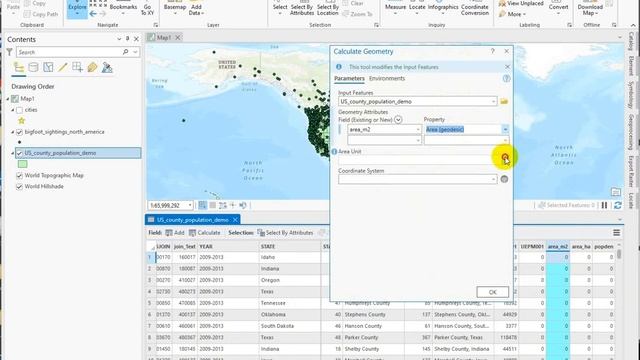Click the Explore tool in ribbon

tap(77, 9)
